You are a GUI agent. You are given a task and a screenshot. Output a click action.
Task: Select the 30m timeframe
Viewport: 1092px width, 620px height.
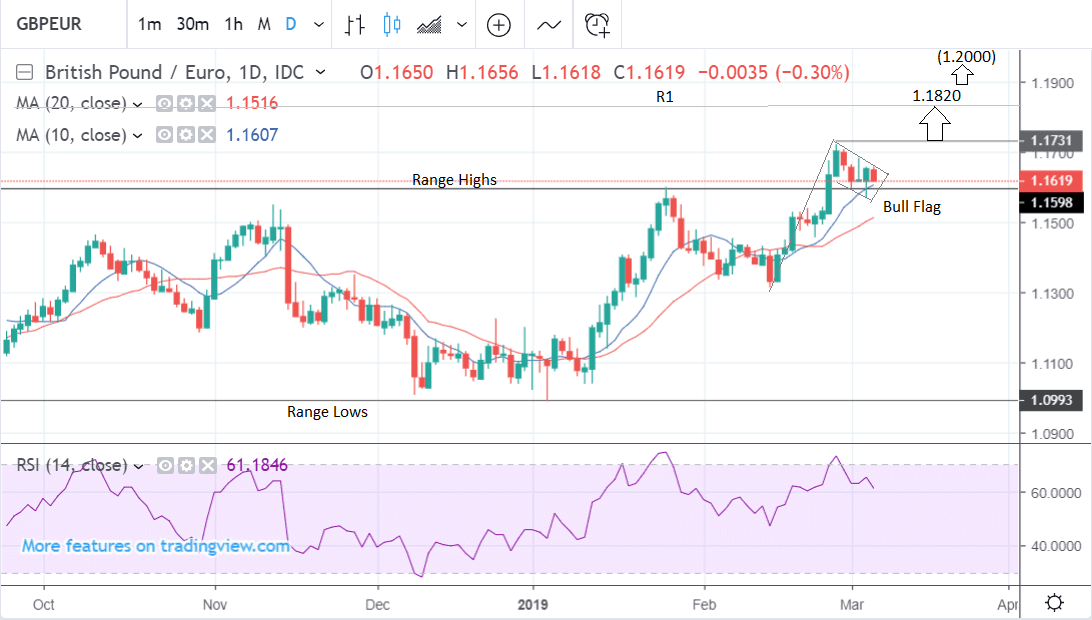pos(191,25)
